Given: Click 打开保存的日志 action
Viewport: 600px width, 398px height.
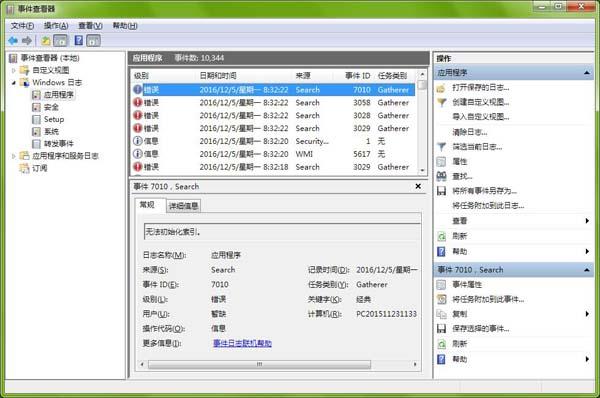Looking at the screenshot, I should pos(481,88).
